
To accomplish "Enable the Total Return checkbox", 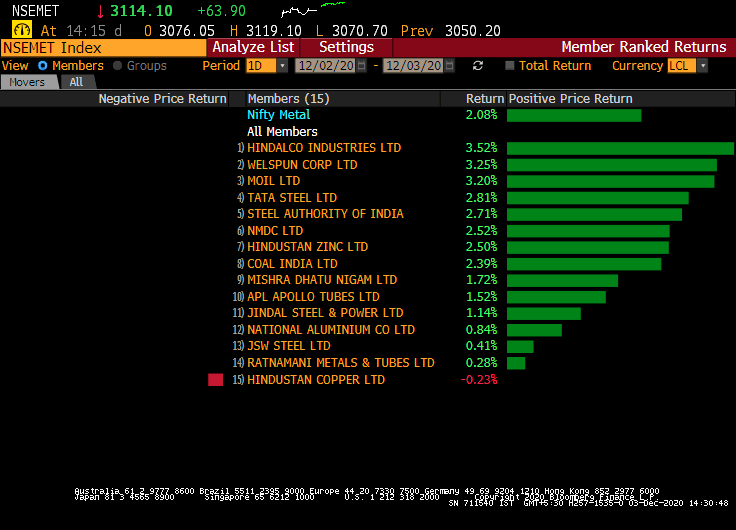I will [510, 66].
